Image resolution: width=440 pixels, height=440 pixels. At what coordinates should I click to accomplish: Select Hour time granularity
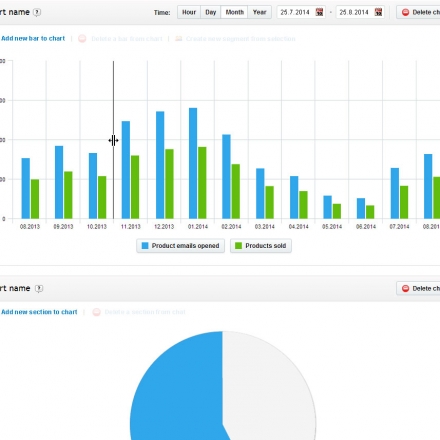tap(189, 12)
